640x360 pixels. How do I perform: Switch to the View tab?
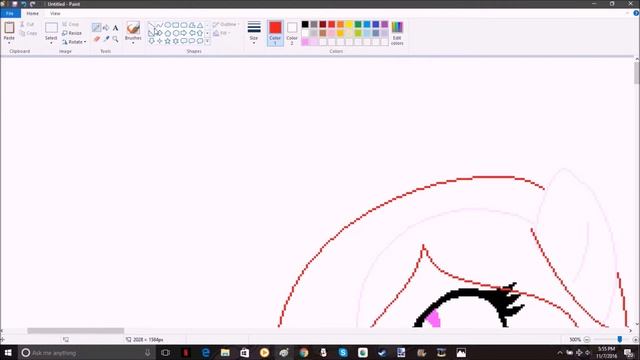(55, 13)
